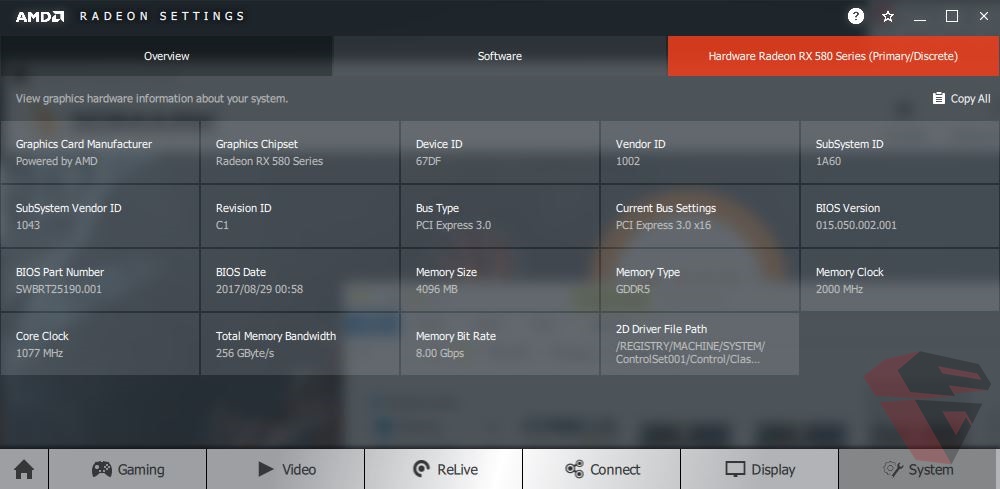Select Hardware Radeon RX 580 Series tab
This screenshot has height=489, width=1000.
click(x=833, y=56)
